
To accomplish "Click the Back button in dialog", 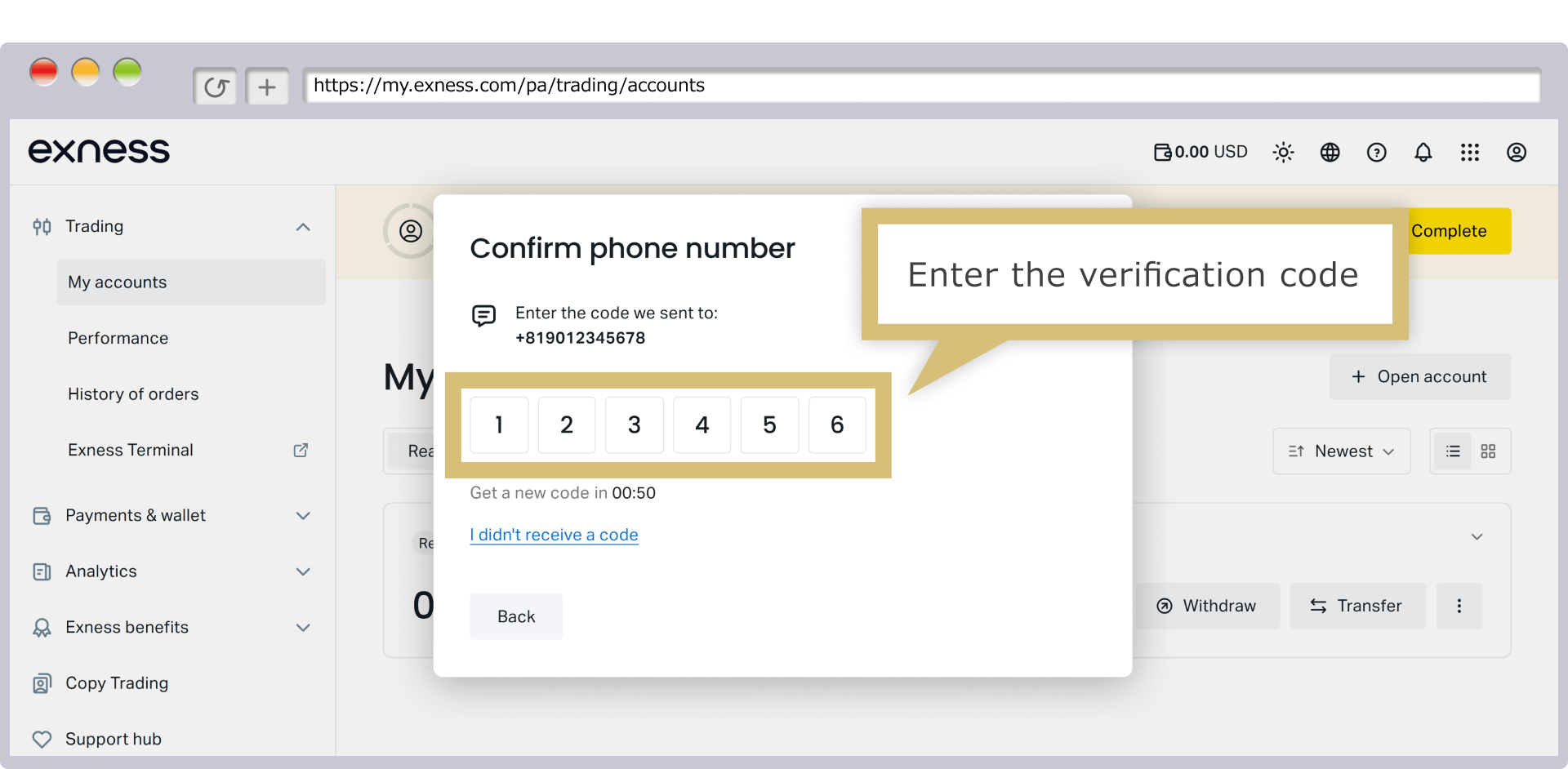I will click(x=516, y=616).
